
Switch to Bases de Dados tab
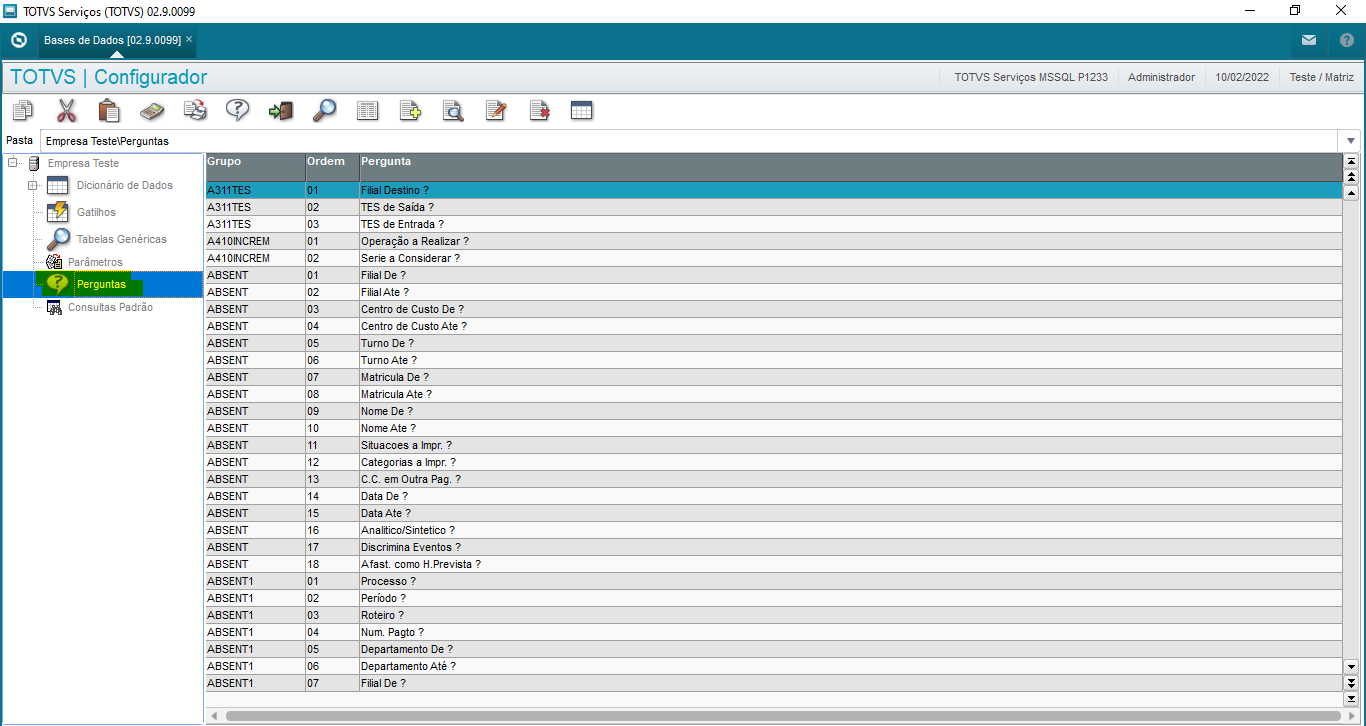click(x=112, y=40)
